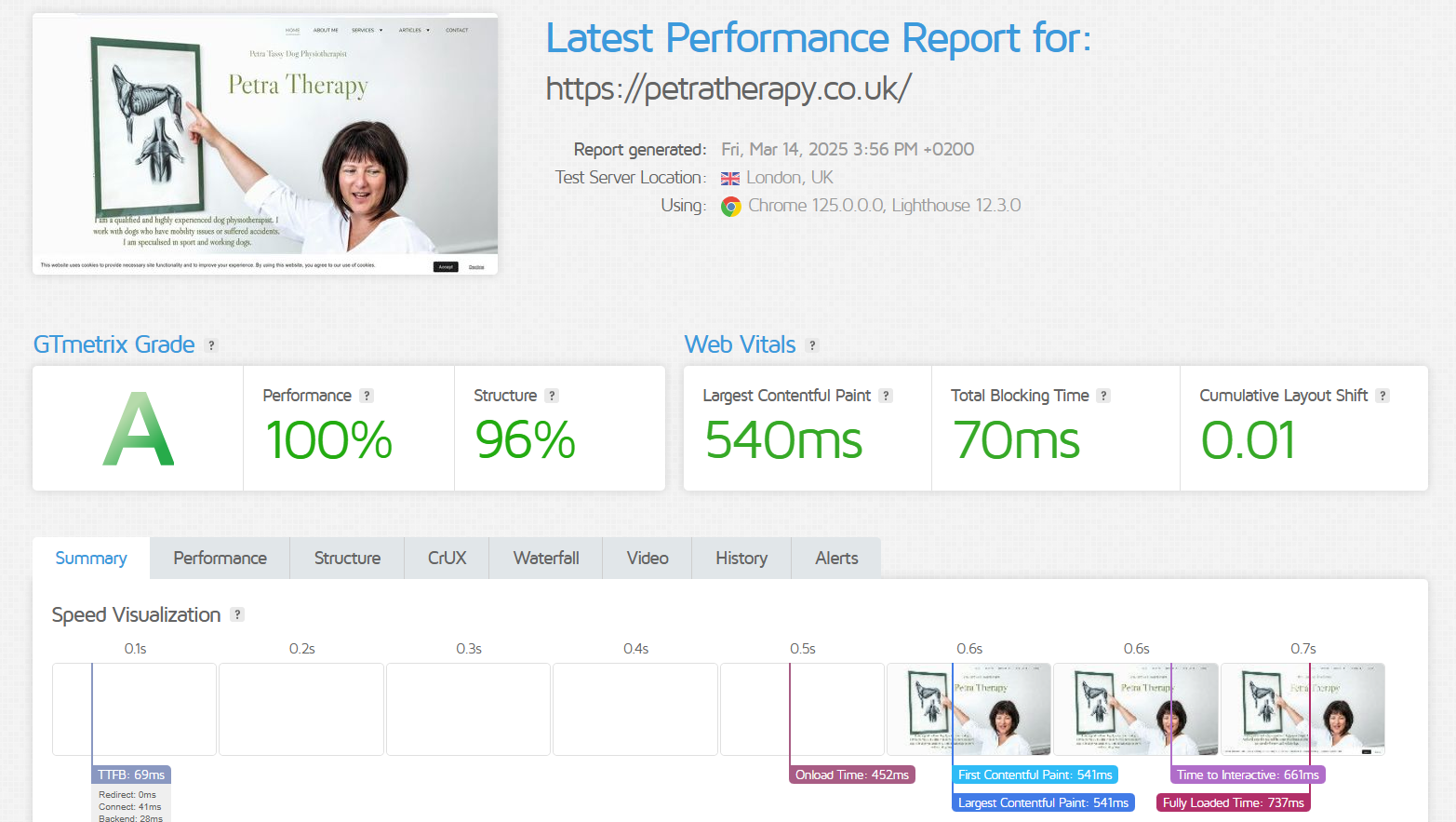The width and height of the screenshot is (1456, 822).
Task: Click the Structure score question mark icon
Action: click(x=552, y=396)
